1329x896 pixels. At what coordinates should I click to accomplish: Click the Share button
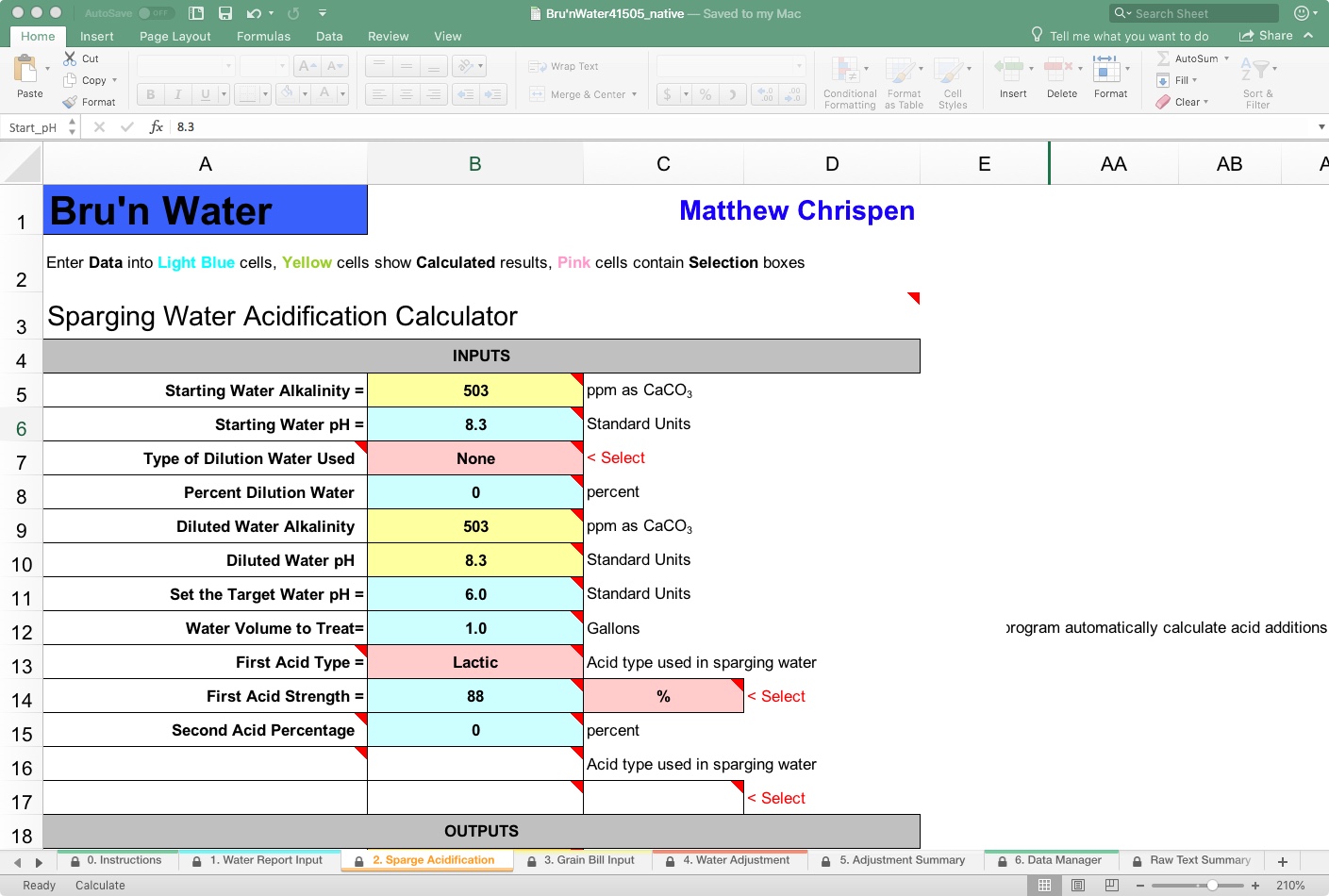point(1268,35)
